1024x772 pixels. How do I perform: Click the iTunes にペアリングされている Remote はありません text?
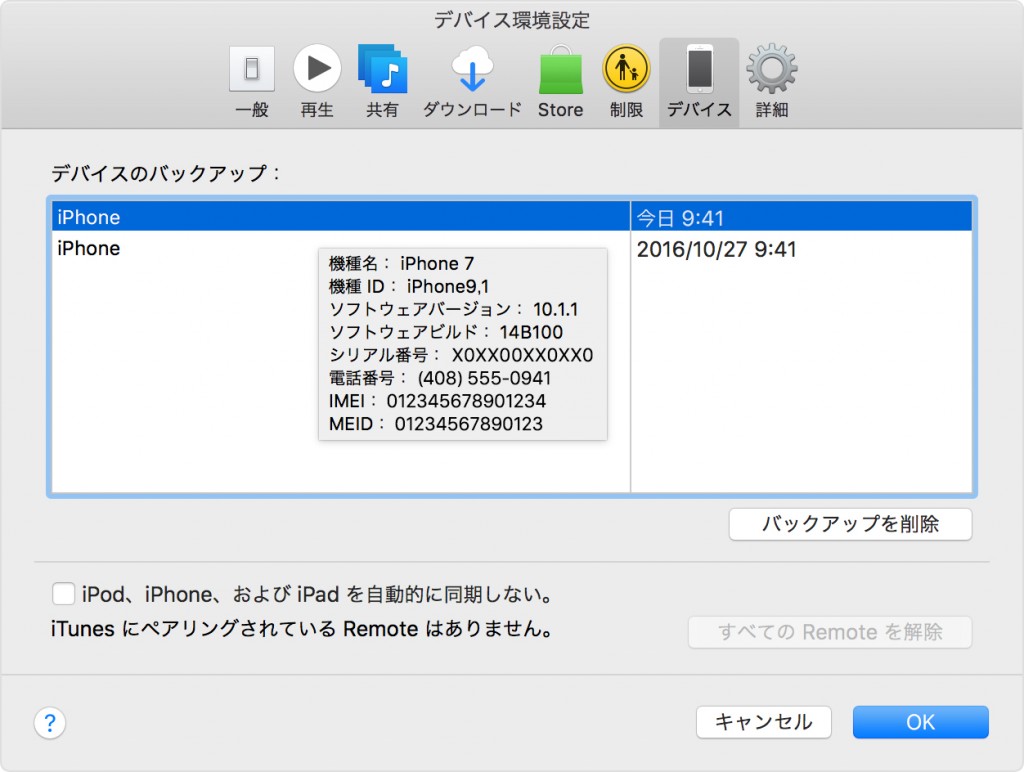pyautogui.click(x=302, y=628)
